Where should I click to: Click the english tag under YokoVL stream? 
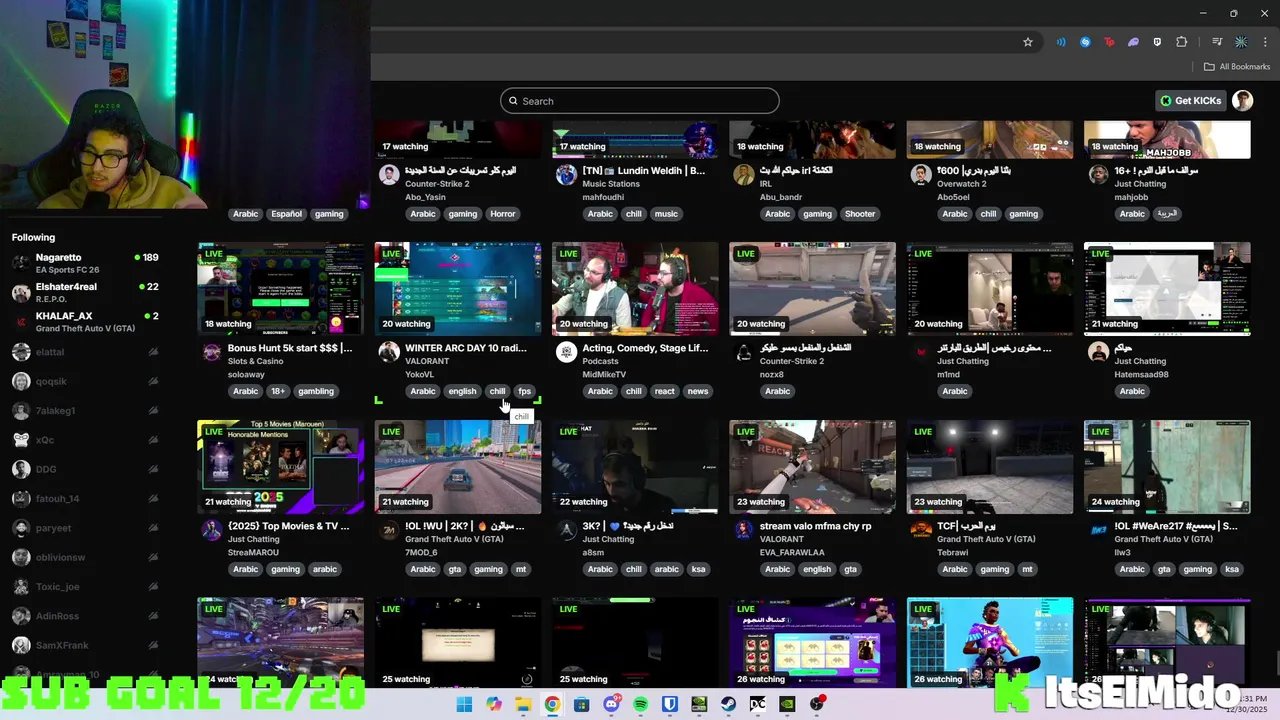pos(462,391)
